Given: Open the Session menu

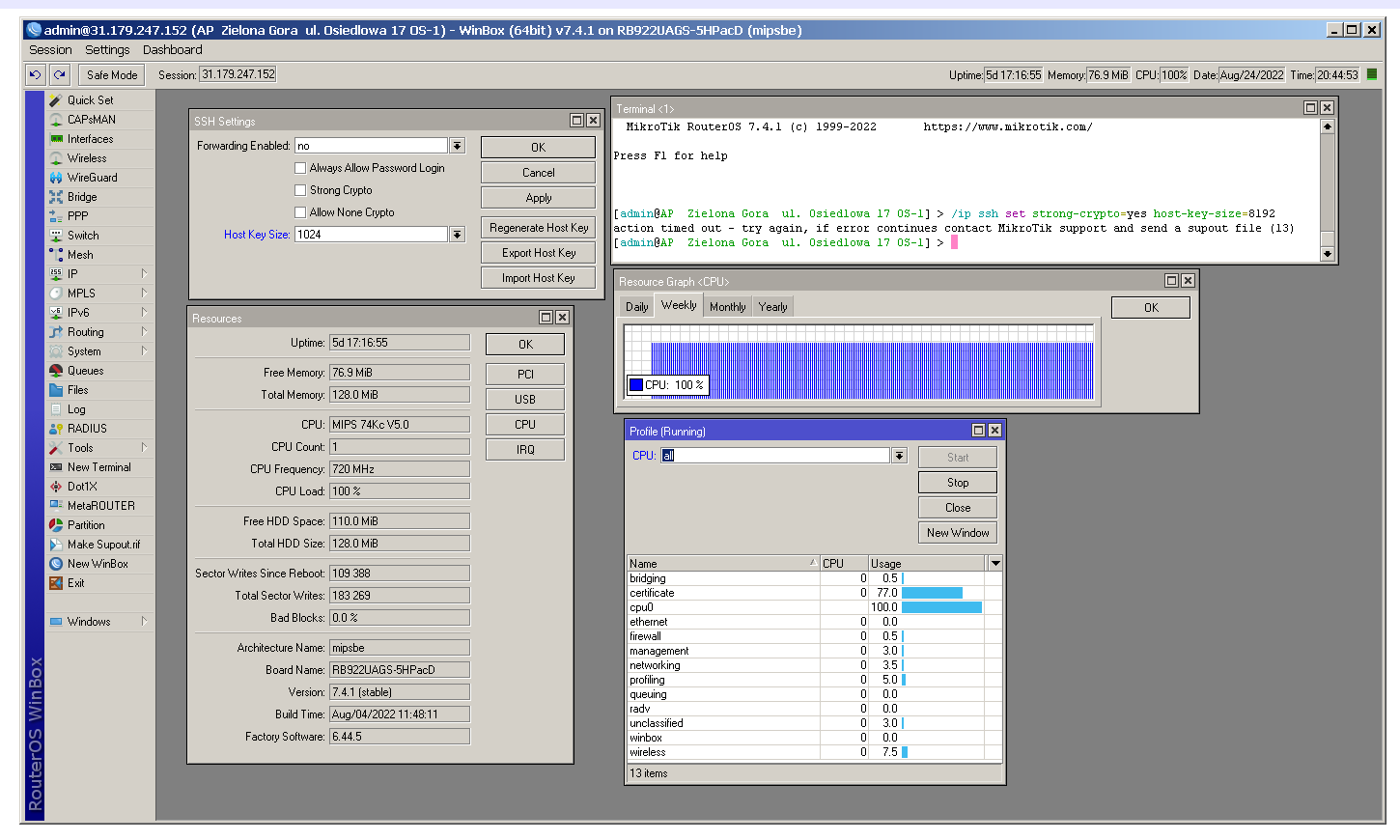Looking at the screenshot, I should [50, 50].
